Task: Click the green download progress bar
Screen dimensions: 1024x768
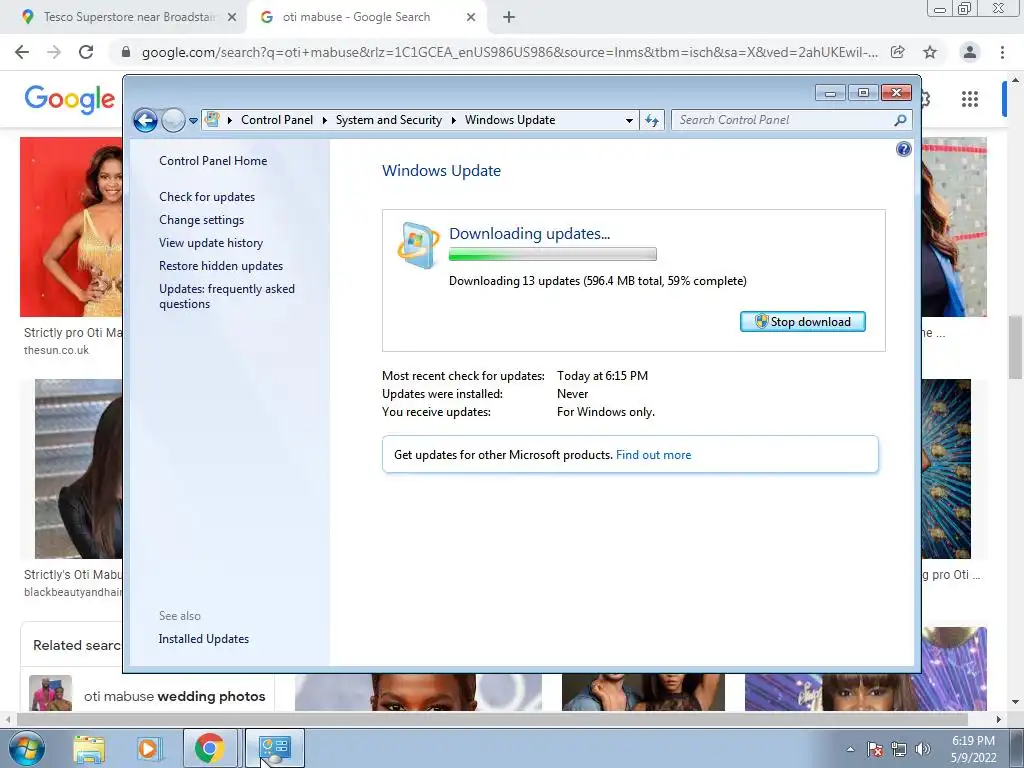Action: pos(552,254)
